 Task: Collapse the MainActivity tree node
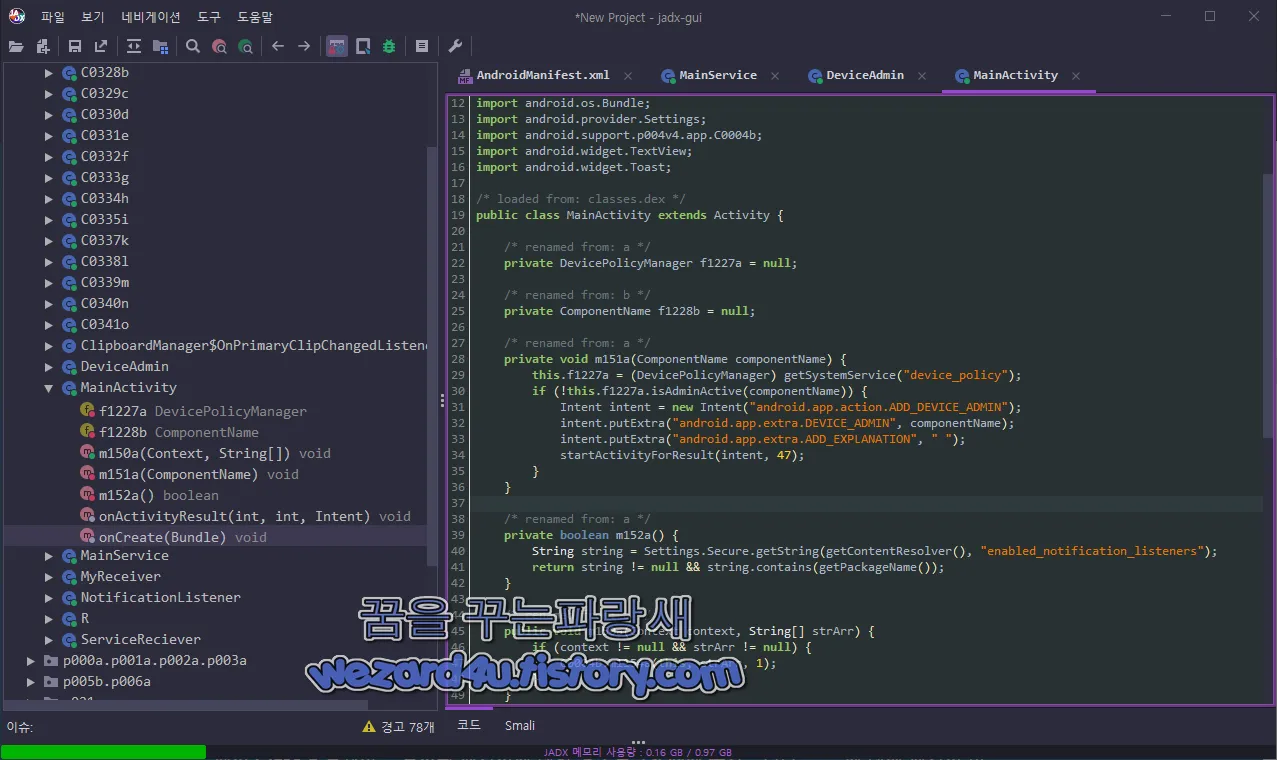[x=48, y=387]
